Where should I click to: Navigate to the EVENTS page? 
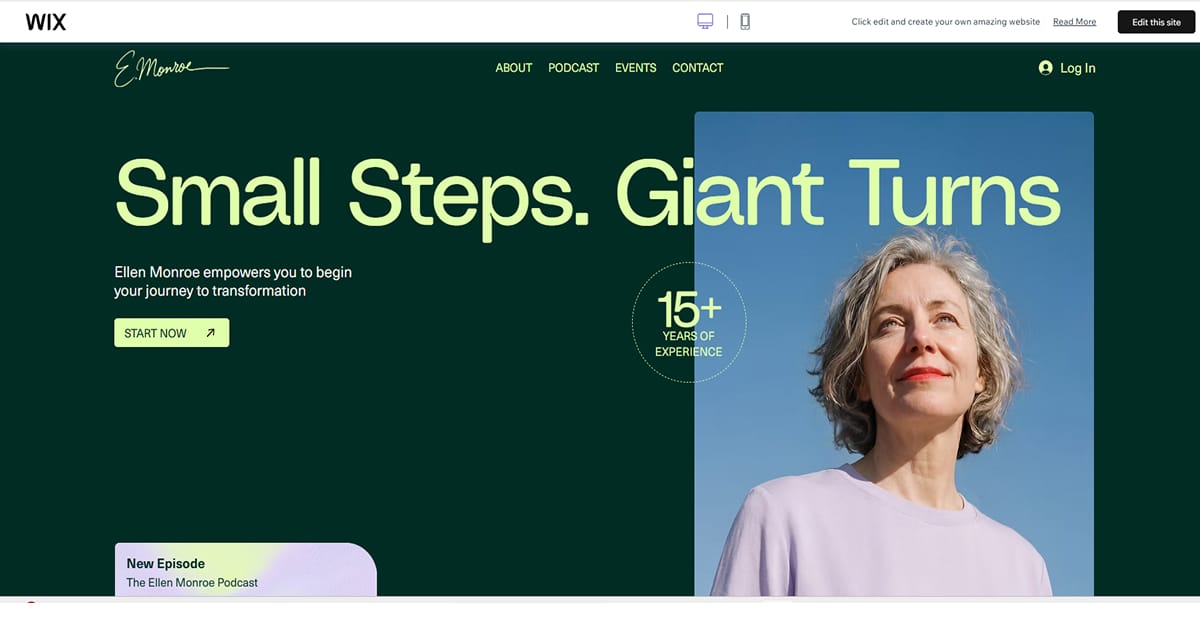(x=635, y=68)
